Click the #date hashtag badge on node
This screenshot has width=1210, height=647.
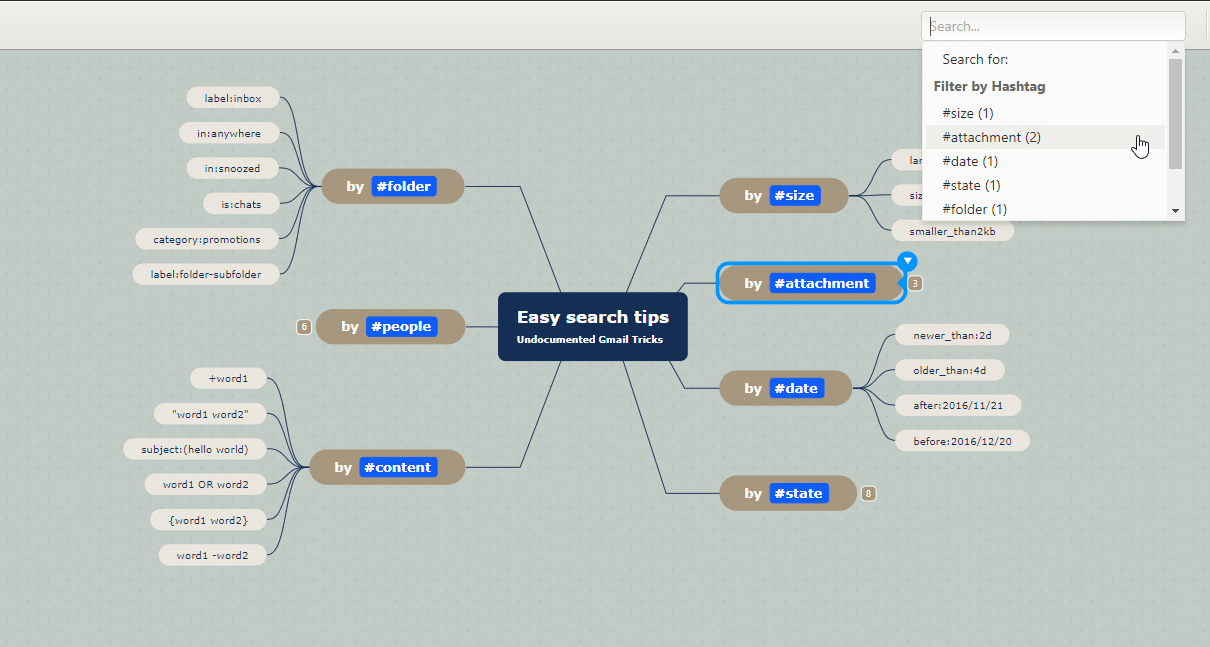(x=797, y=388)
